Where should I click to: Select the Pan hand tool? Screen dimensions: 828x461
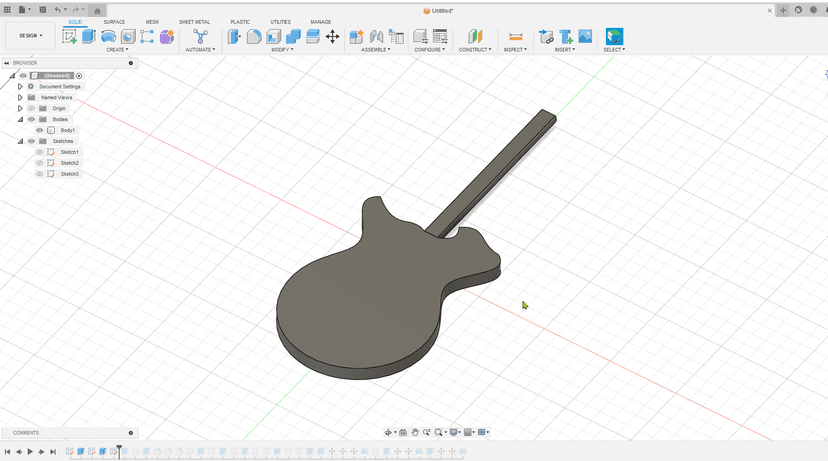[x=415, y=433]
